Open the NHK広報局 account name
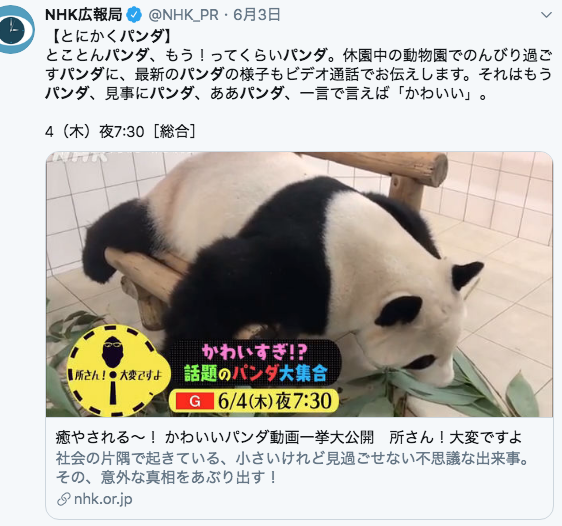Screen dimensions: 562x526 [x=84, y=15]
